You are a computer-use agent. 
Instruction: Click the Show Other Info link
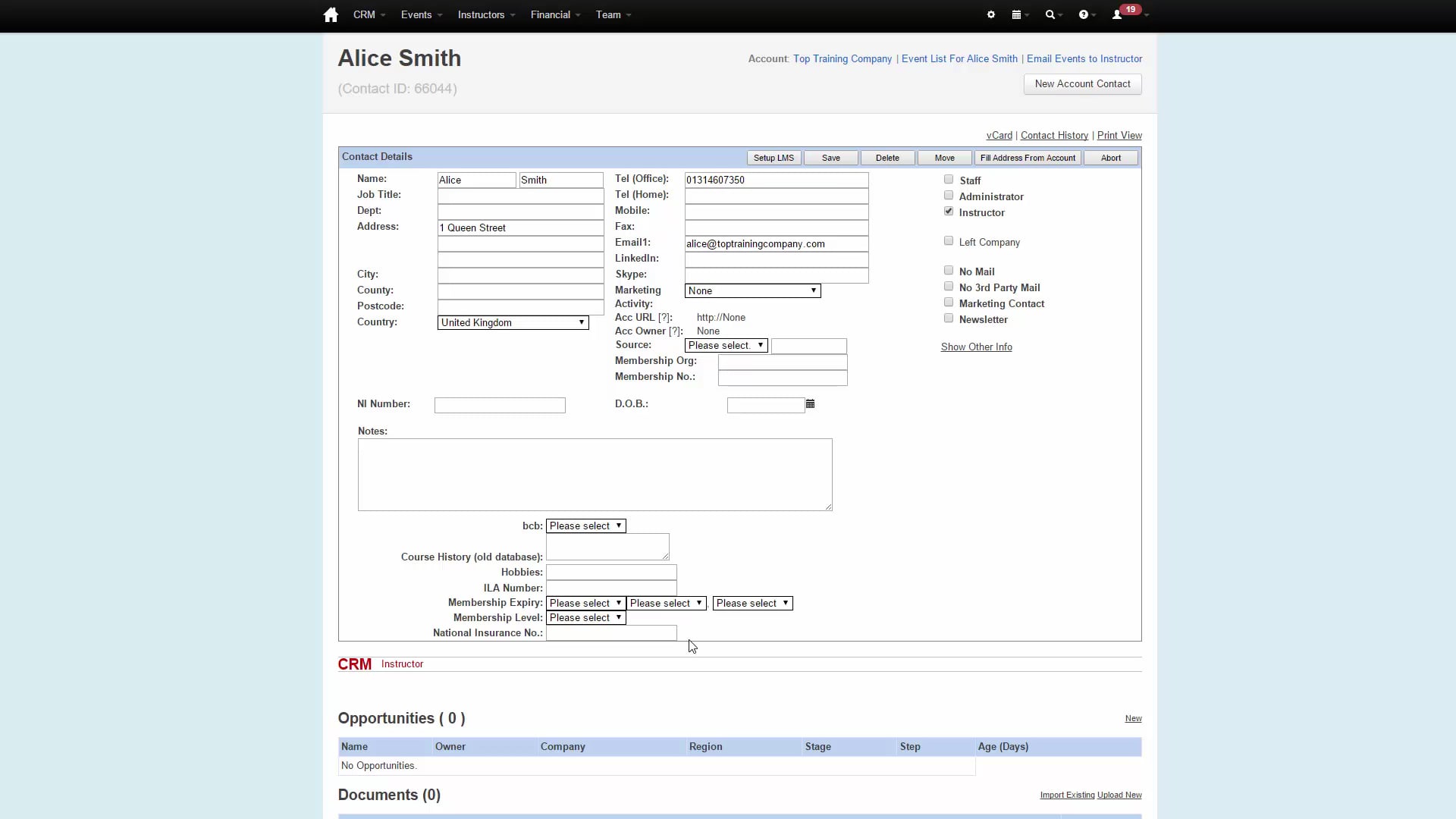tap(977, 347)
